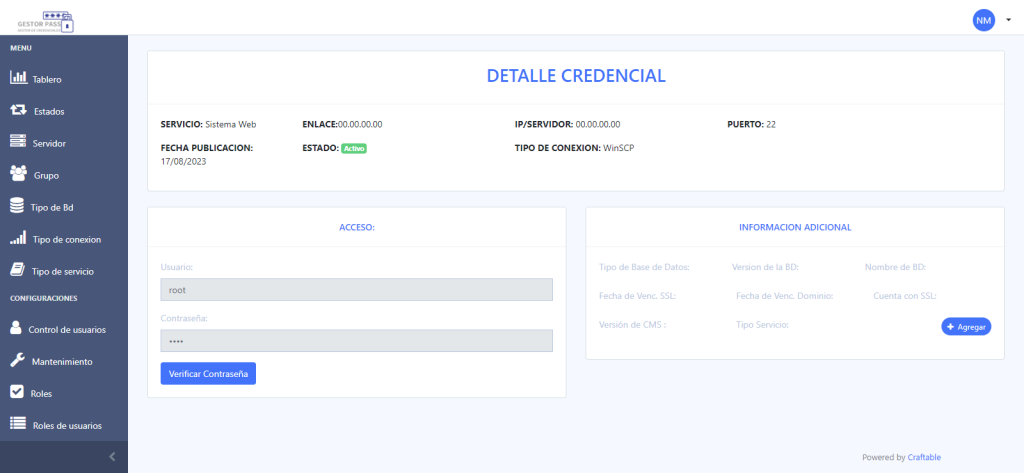Image resolution: width=1024 pixels, height=473 pixels.
Task: Click the Tipo de Bd database icon
Action: pos(16,206)
